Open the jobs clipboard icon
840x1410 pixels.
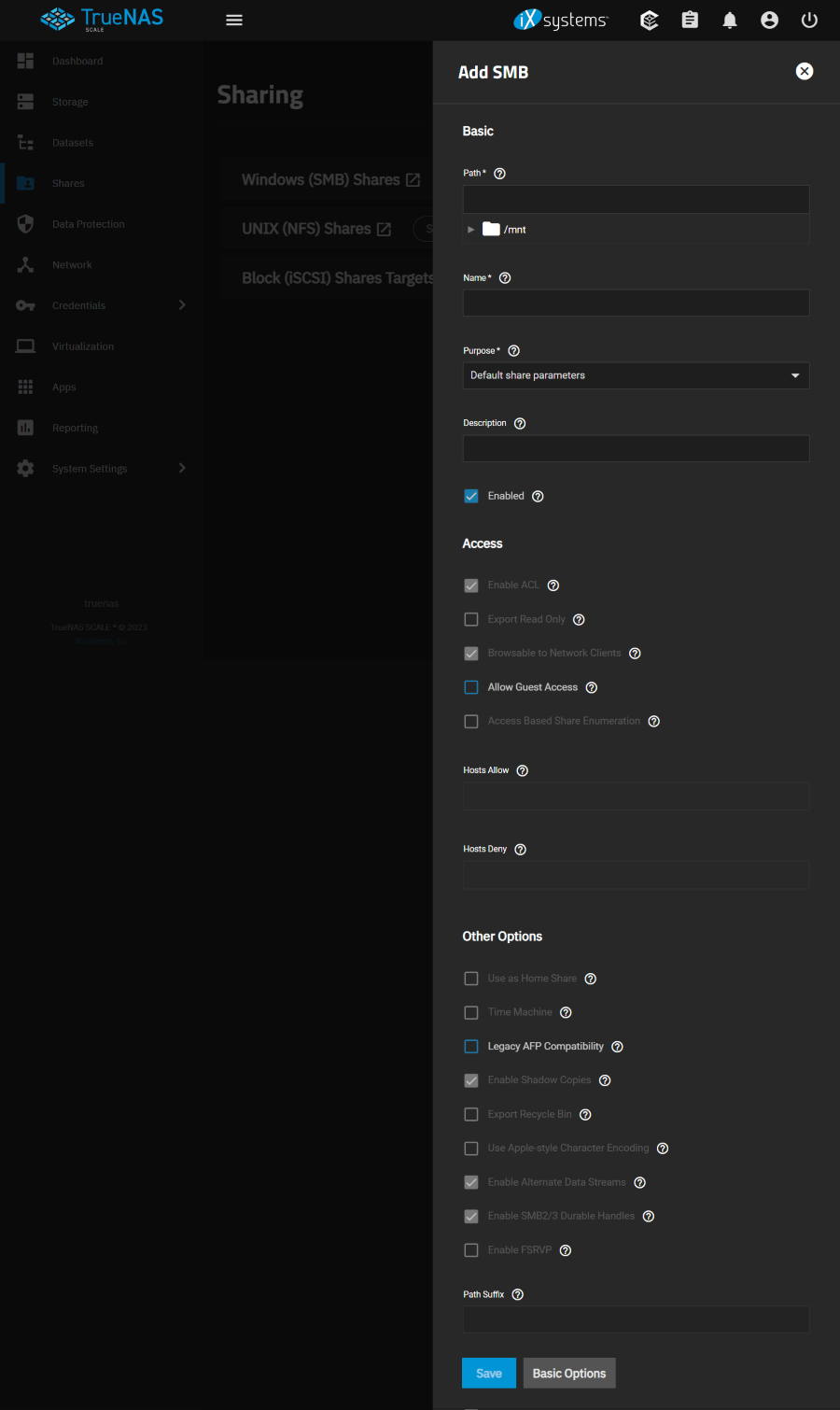tap(690, 21)
